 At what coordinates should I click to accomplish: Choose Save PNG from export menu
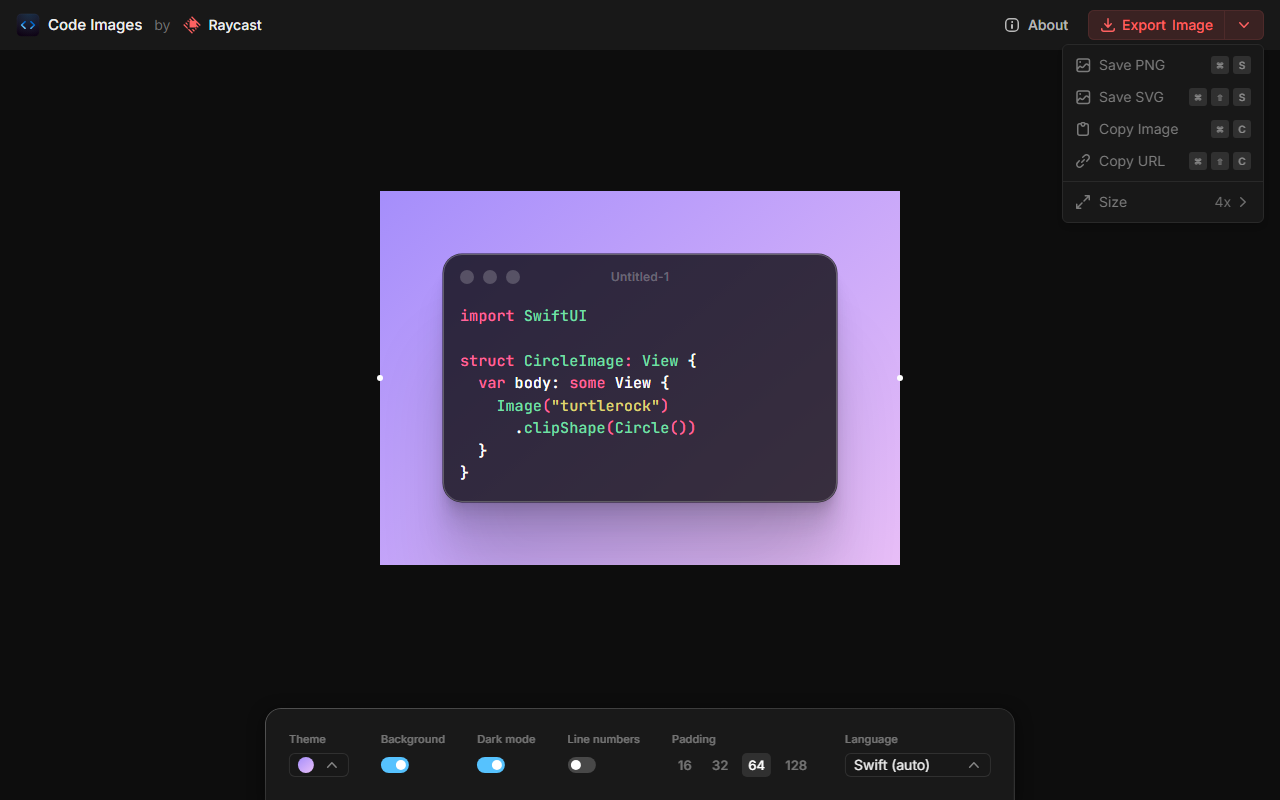[1163, 65]
